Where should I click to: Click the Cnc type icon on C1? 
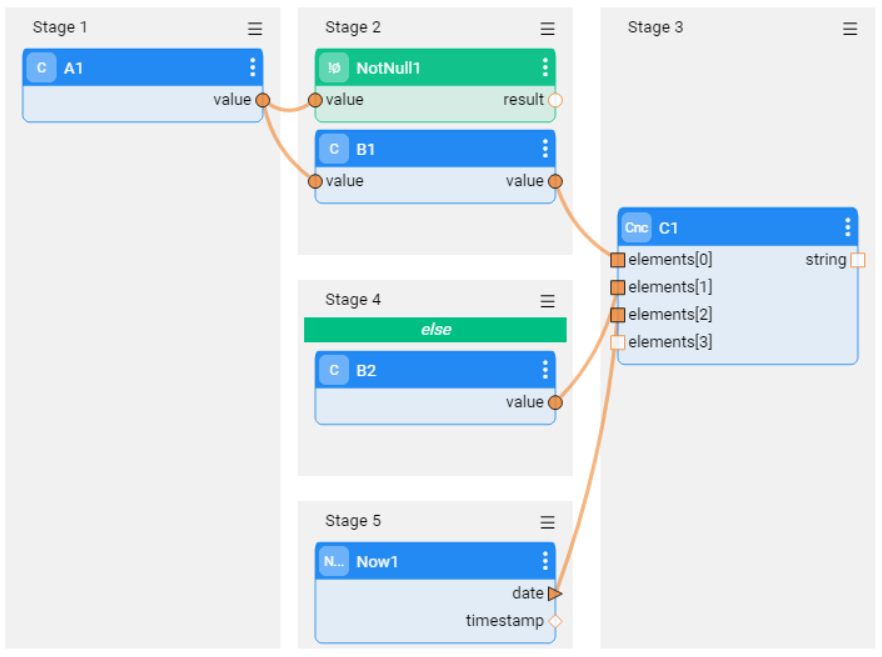(x=637, y=227)
